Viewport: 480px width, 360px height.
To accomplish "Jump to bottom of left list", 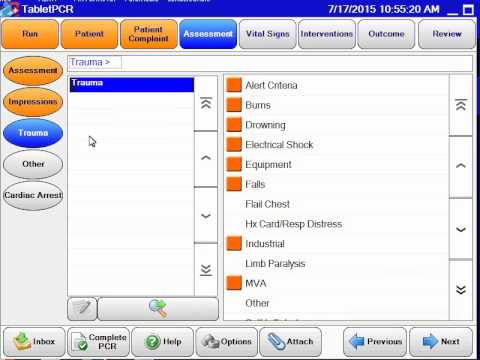I will click(x=206, y=270).
